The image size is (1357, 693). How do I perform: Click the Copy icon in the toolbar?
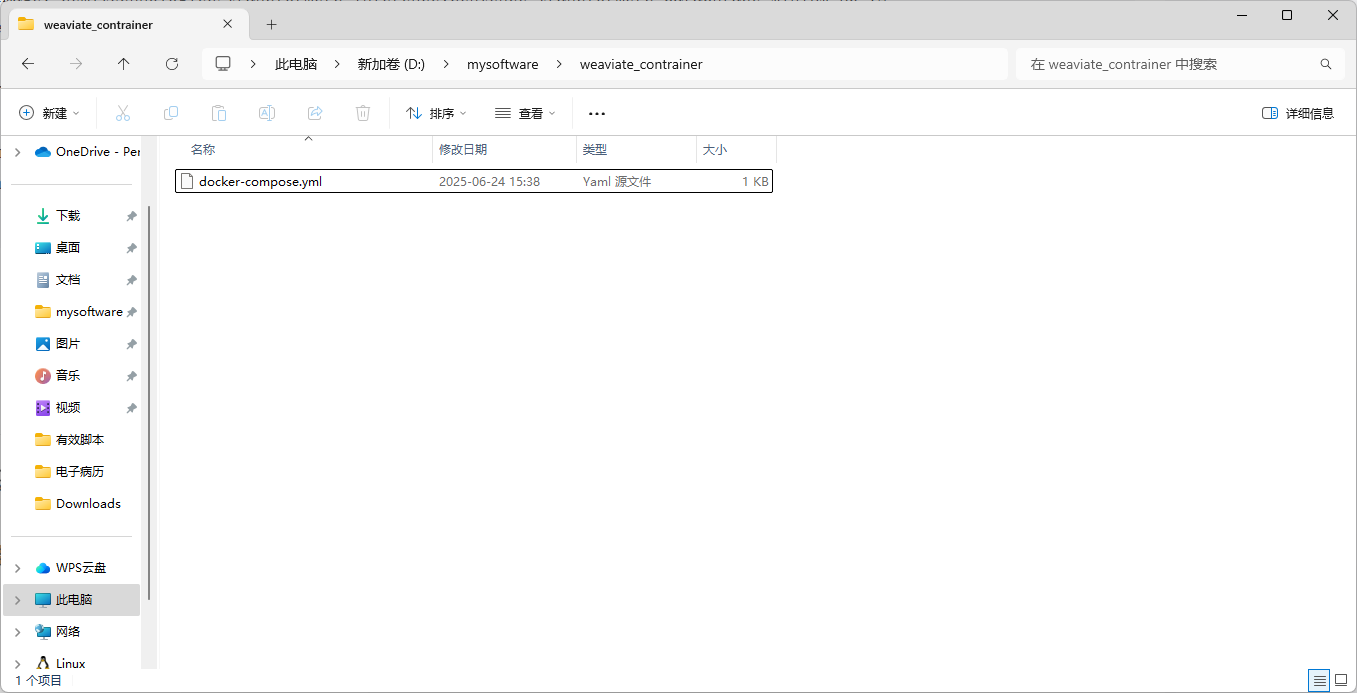(x=170, y=112)
